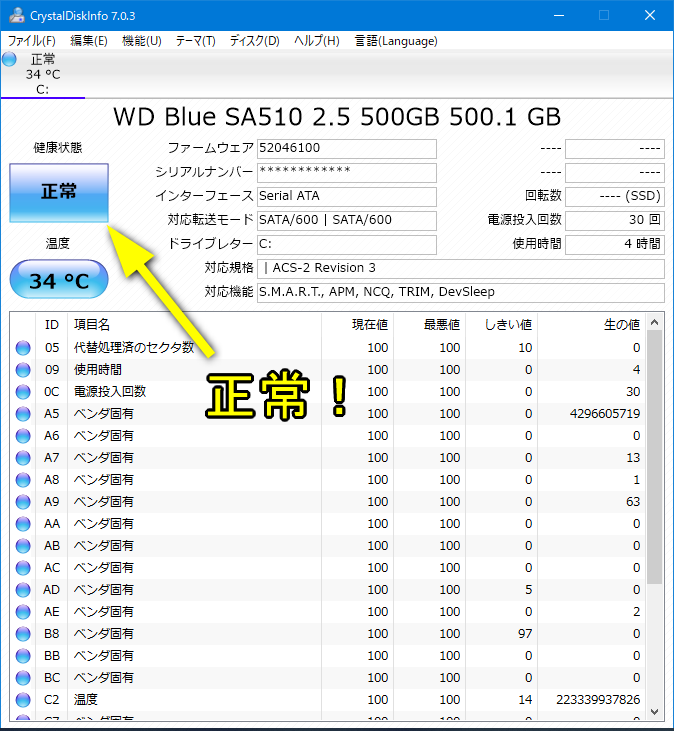Open the ヘルプ(H) menu

point(316,41)
